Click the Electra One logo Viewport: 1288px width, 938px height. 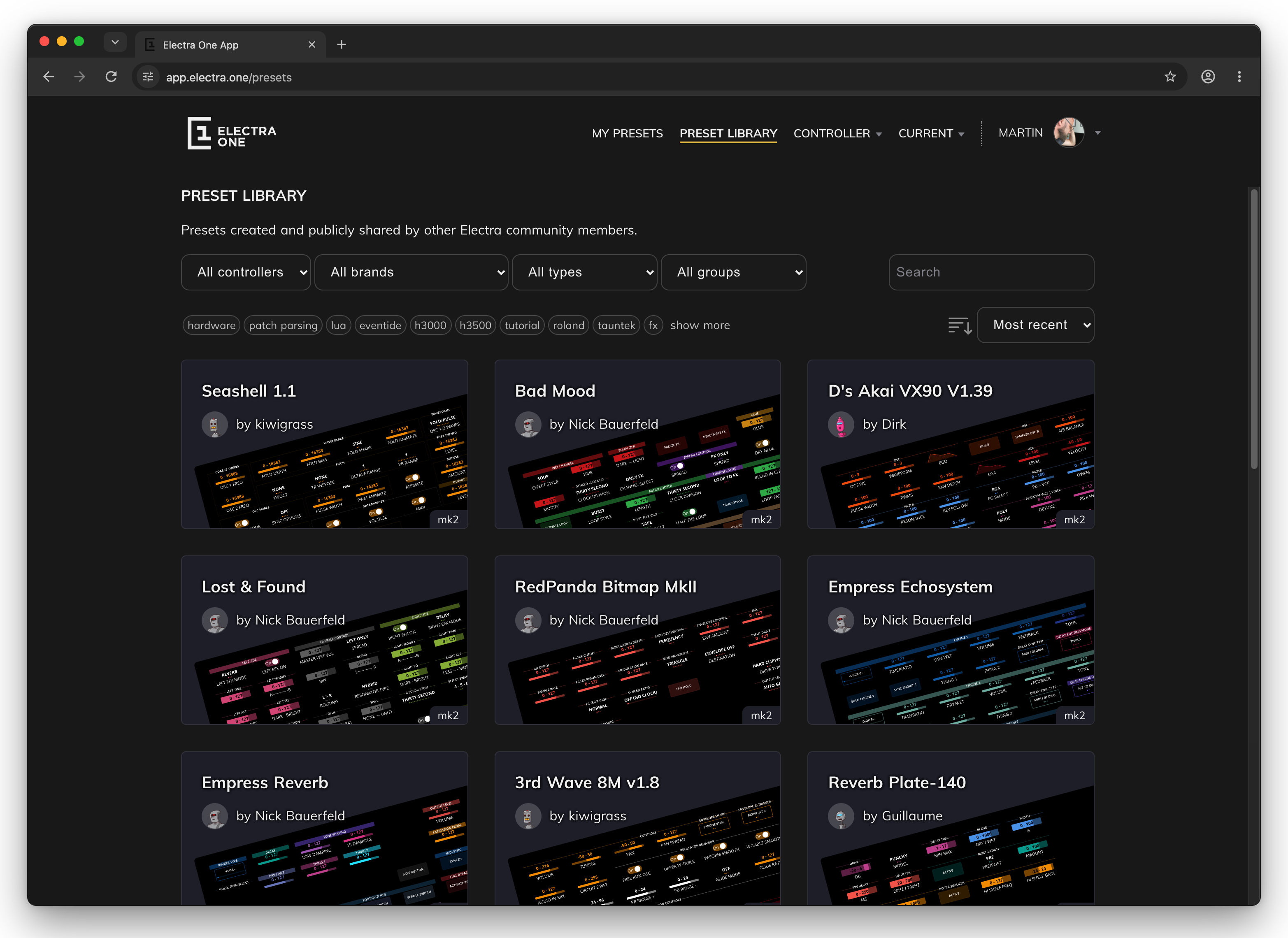click(232, 133)
